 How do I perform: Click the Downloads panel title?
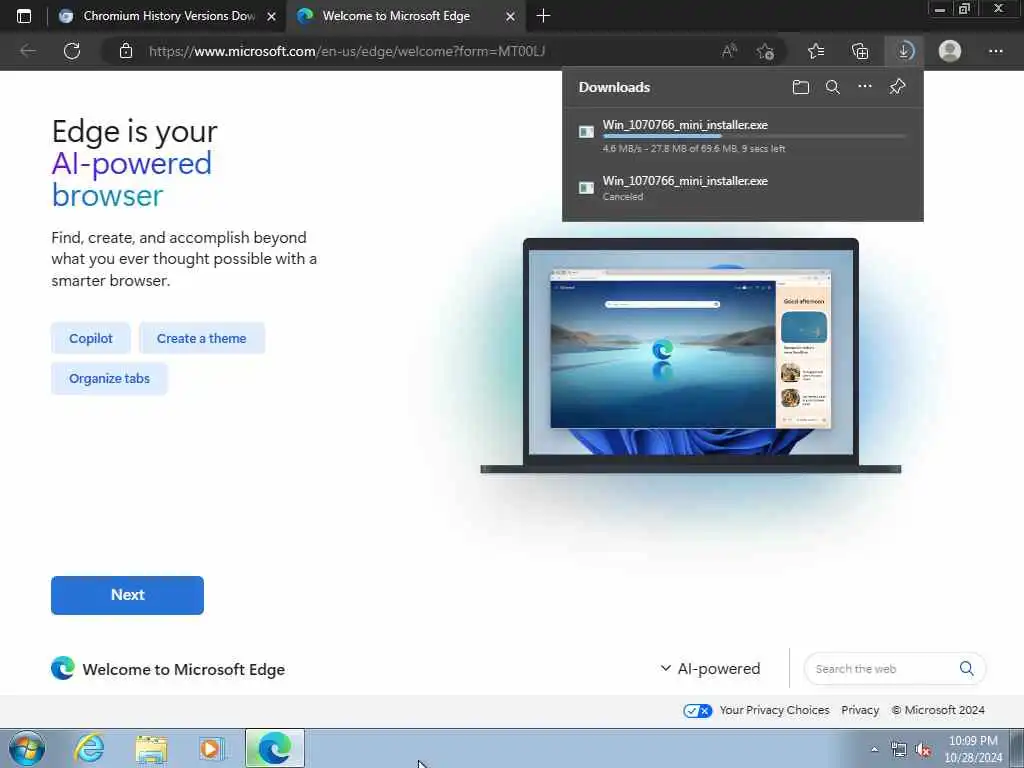[x=614, y=87]
